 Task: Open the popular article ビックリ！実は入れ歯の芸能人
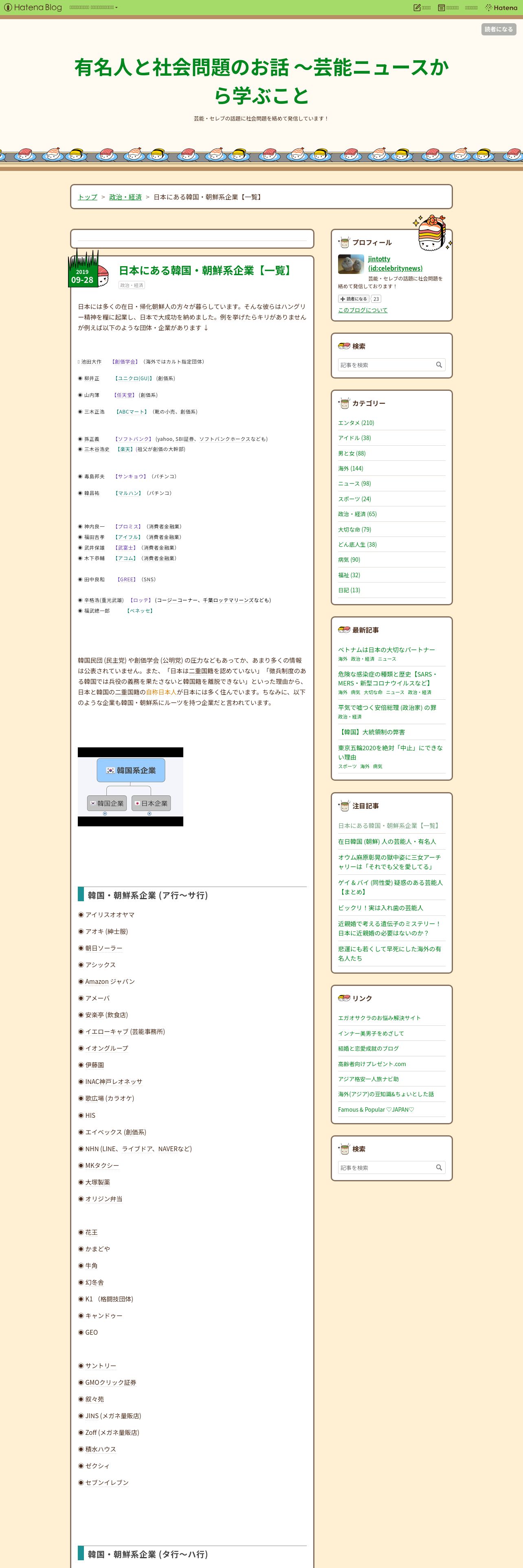(x=380, y=908)
